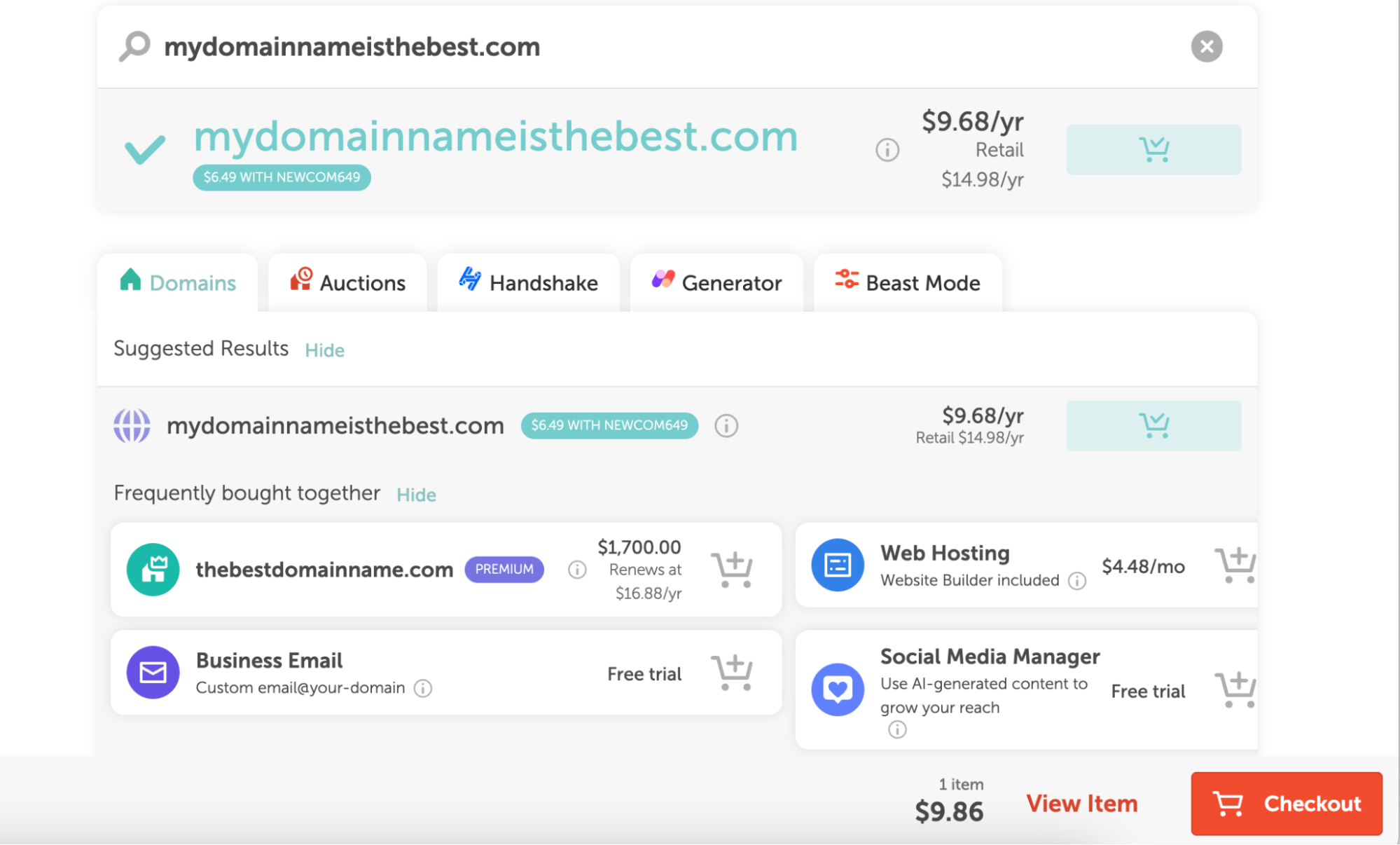Screen dimensions: 1400x845
Task: Open info icon in suggested mydomainnameisthebest.com row
Action: [726, 426]
